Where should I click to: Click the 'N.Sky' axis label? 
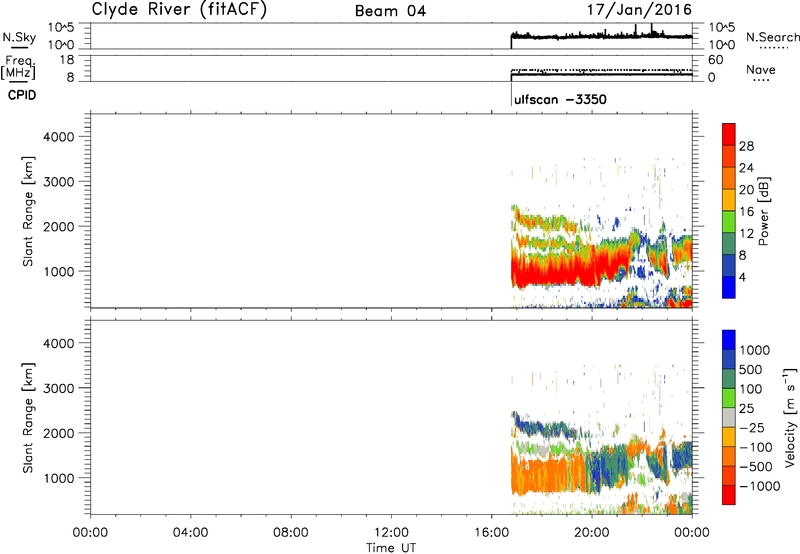pyautogui.click(x=19, y=37)
